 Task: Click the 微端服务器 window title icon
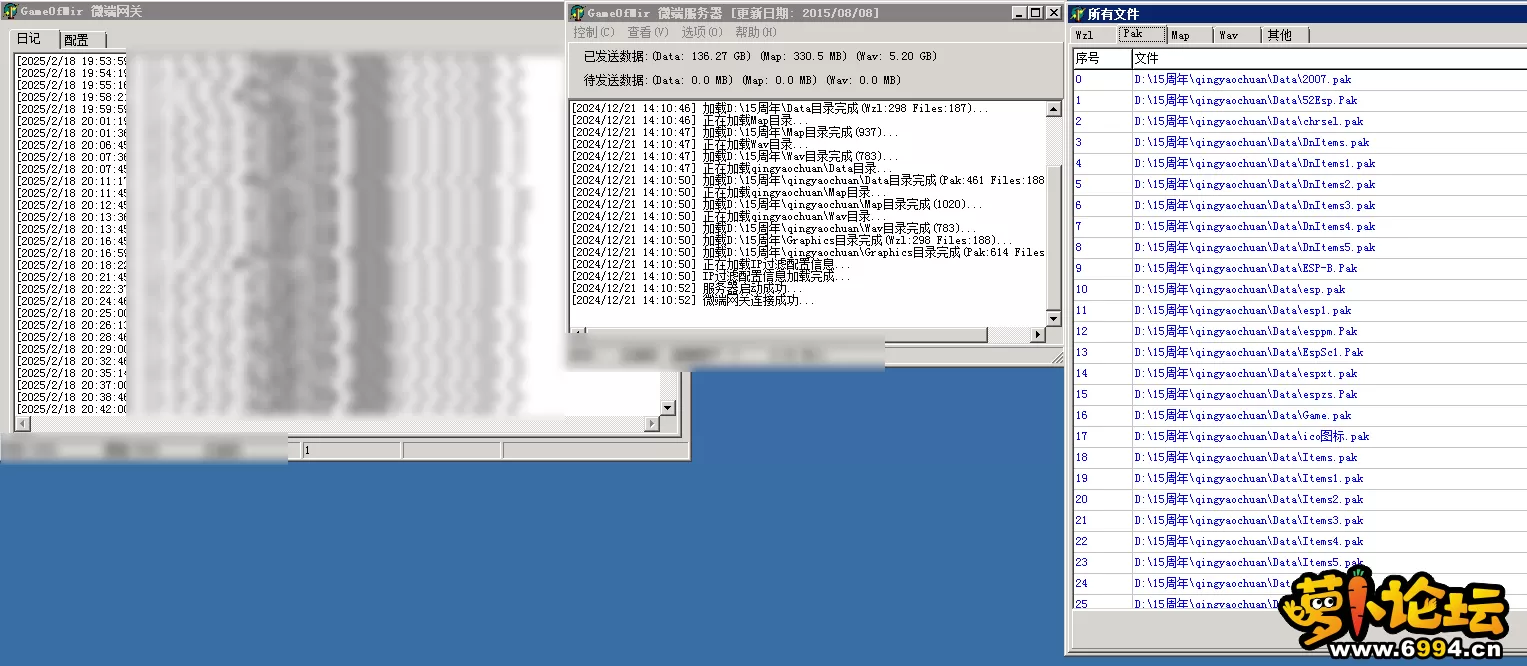(577, 13)
